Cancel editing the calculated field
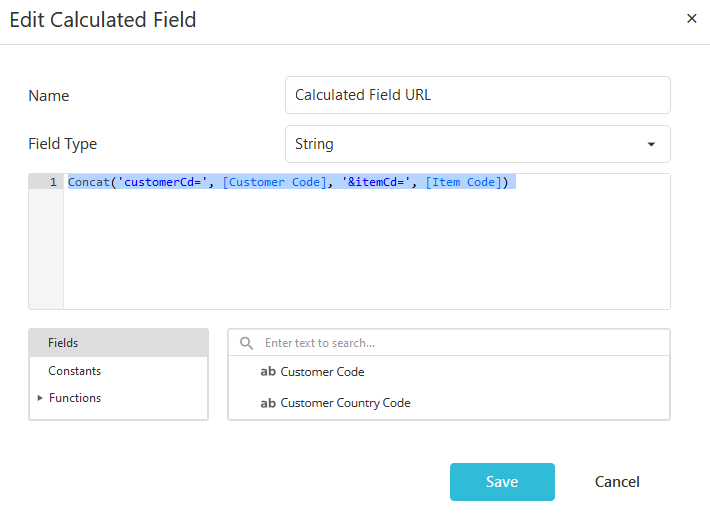 pos(617,482)
